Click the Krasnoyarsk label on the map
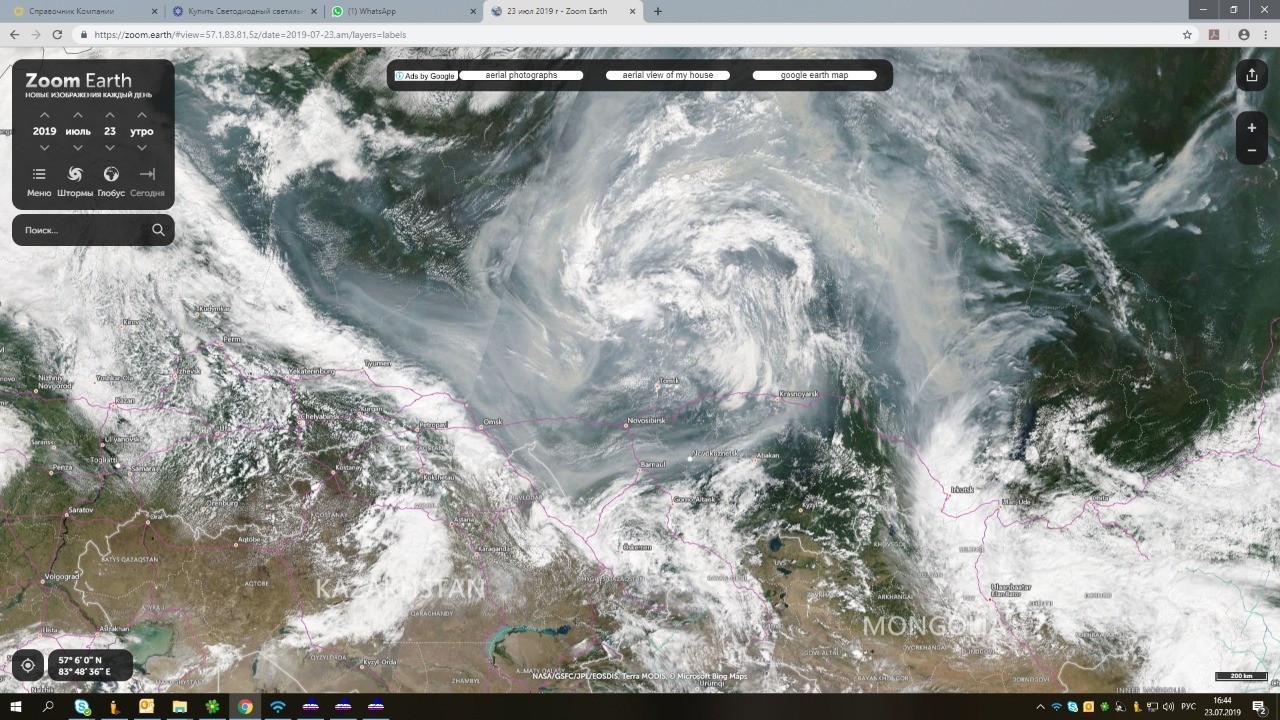The height and width of the screenshot is (720, 1280). [x=799, y=394]
